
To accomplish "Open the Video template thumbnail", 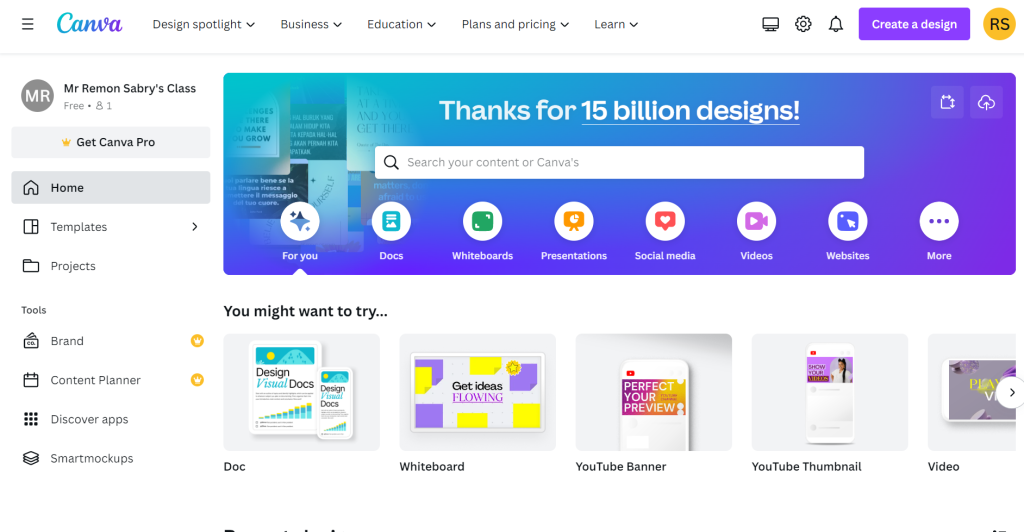I will pyautogui.click(x=972, y=392).
